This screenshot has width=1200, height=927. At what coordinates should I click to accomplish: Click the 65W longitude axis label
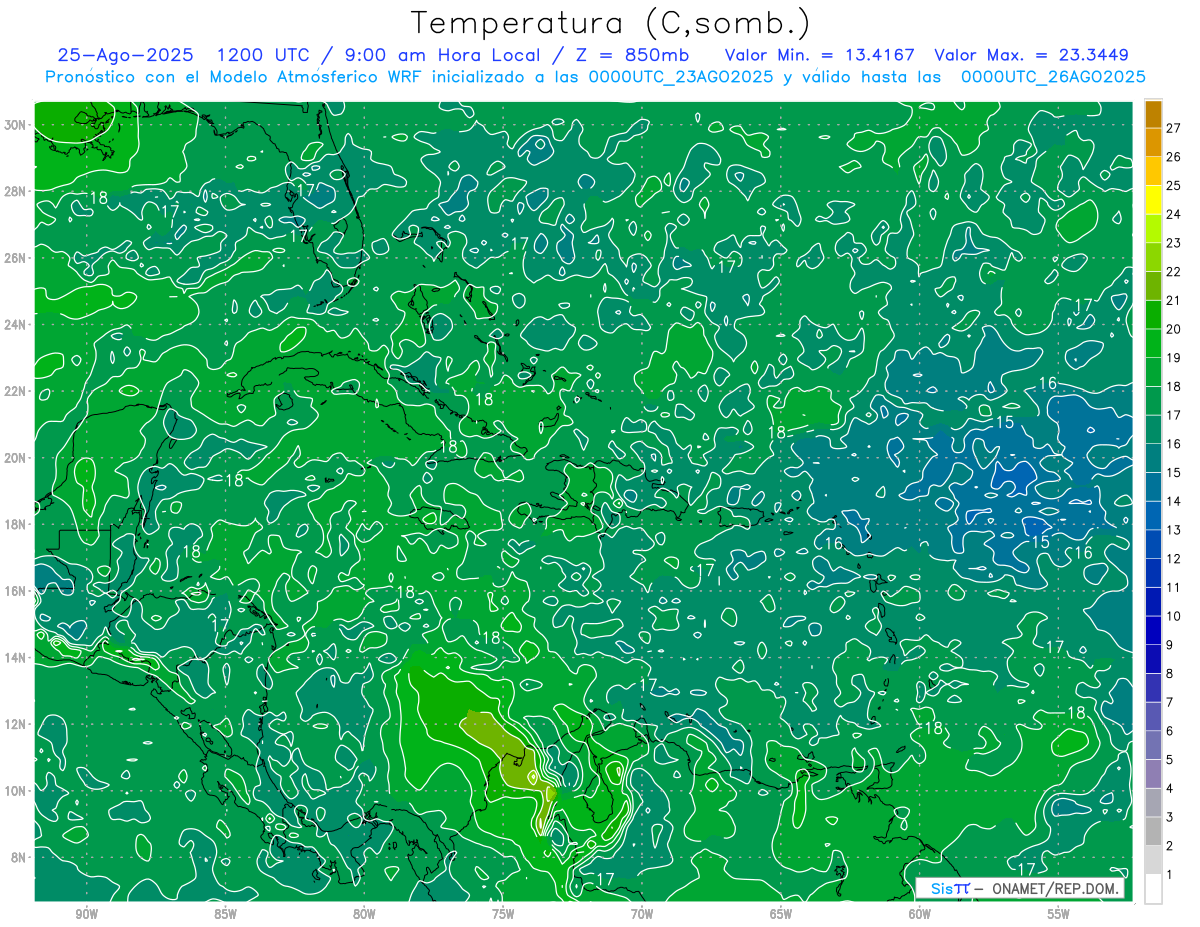781,915
